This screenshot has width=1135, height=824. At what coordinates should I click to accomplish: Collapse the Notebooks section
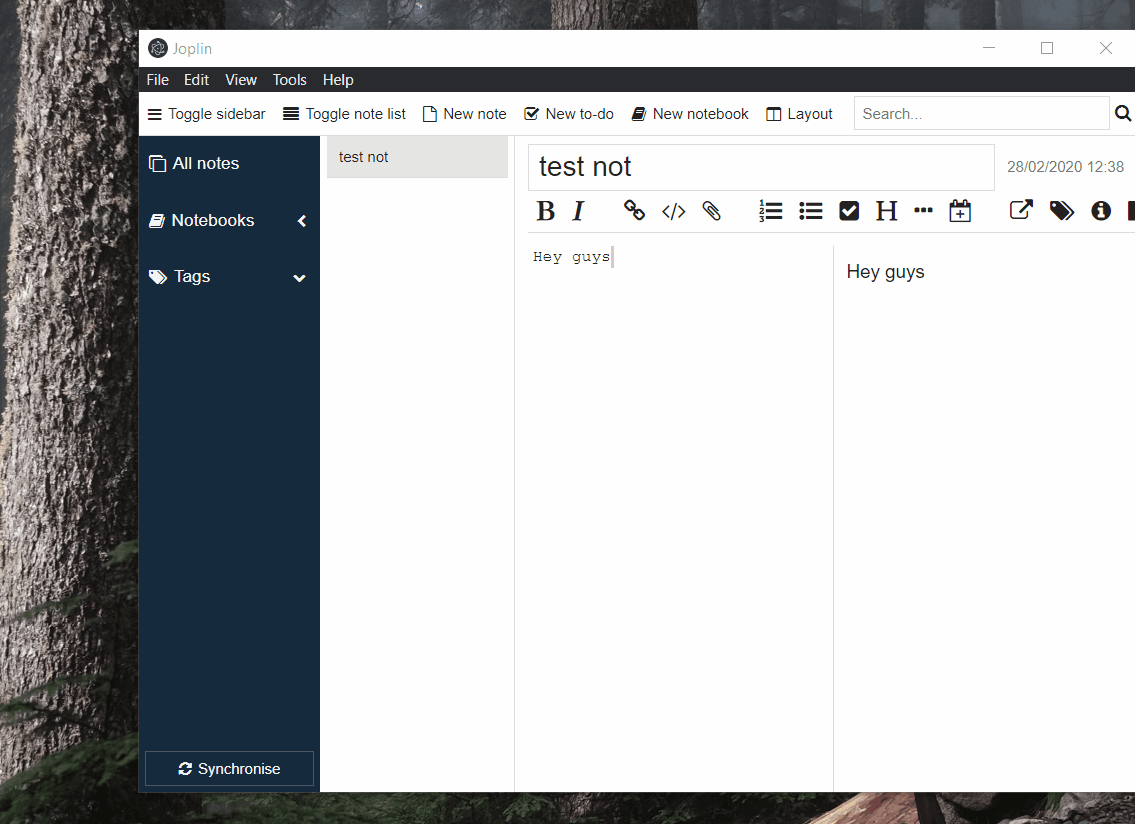point(301,221)
